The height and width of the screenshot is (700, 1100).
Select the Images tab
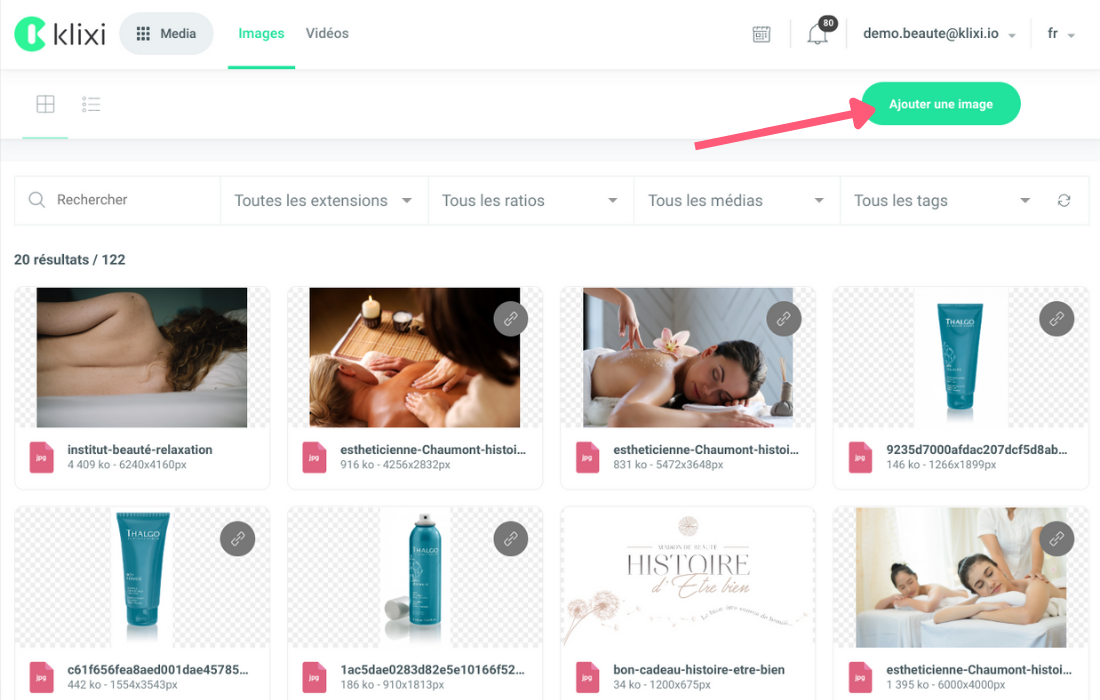[x=261, y=33]
